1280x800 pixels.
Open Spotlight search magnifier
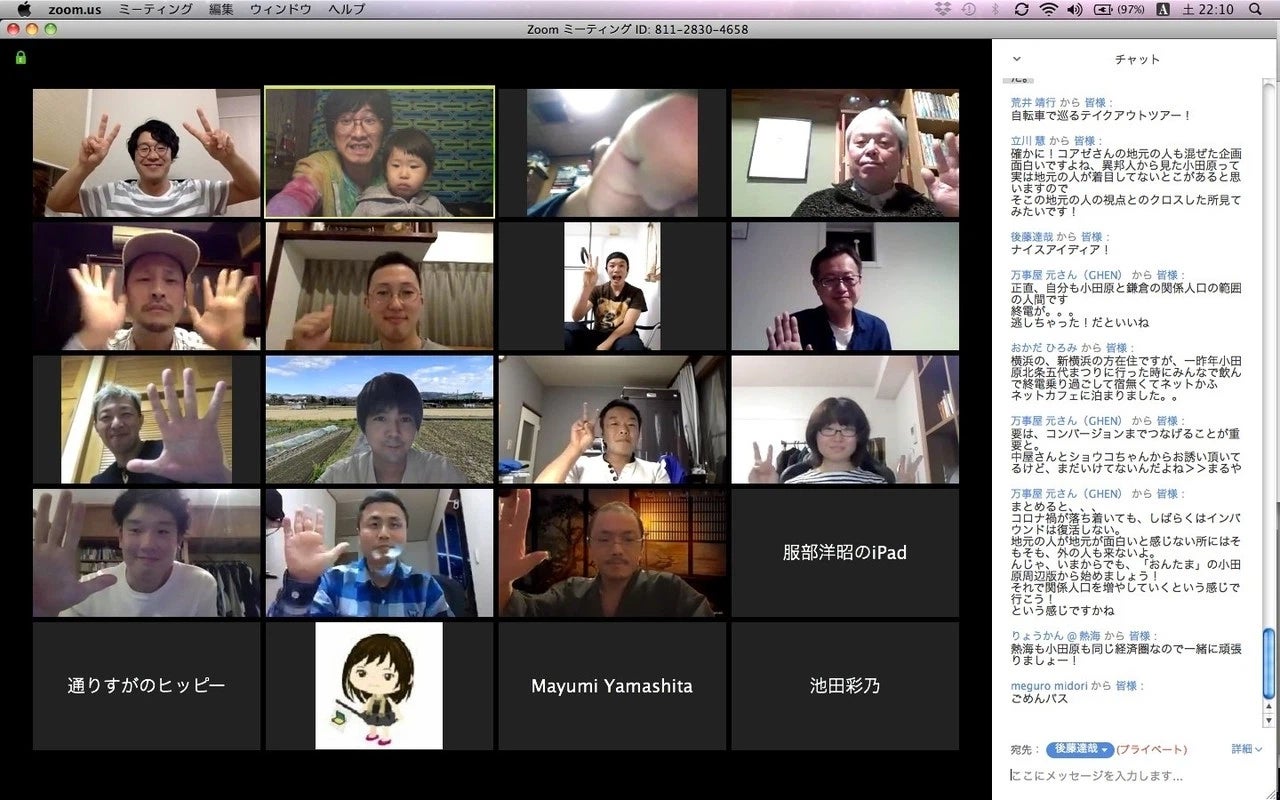[x=1255, y=9]
